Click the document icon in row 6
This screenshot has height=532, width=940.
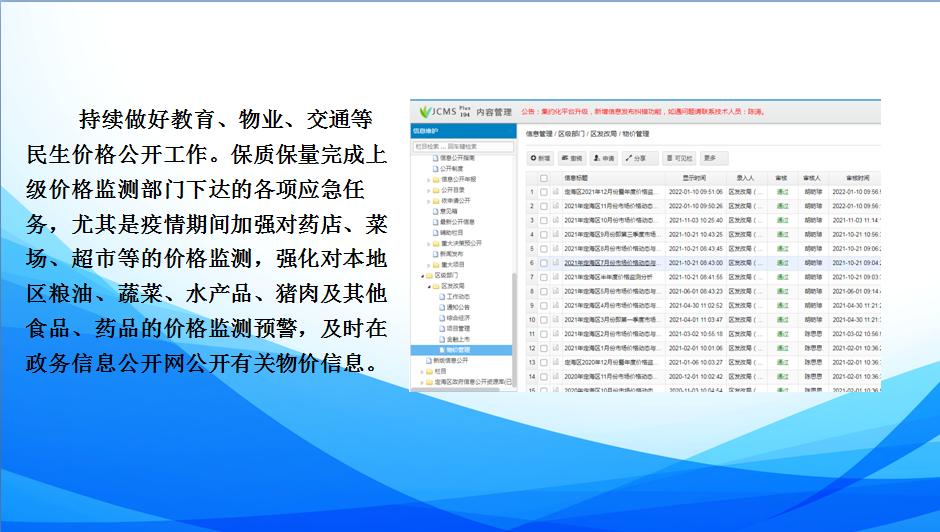tap(556, 263)
